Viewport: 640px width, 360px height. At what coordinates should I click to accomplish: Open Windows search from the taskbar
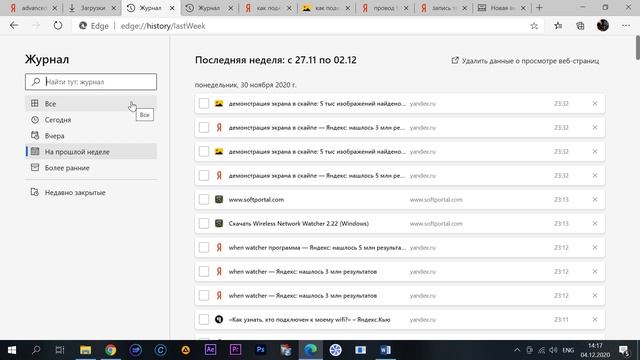coord(36,350)
